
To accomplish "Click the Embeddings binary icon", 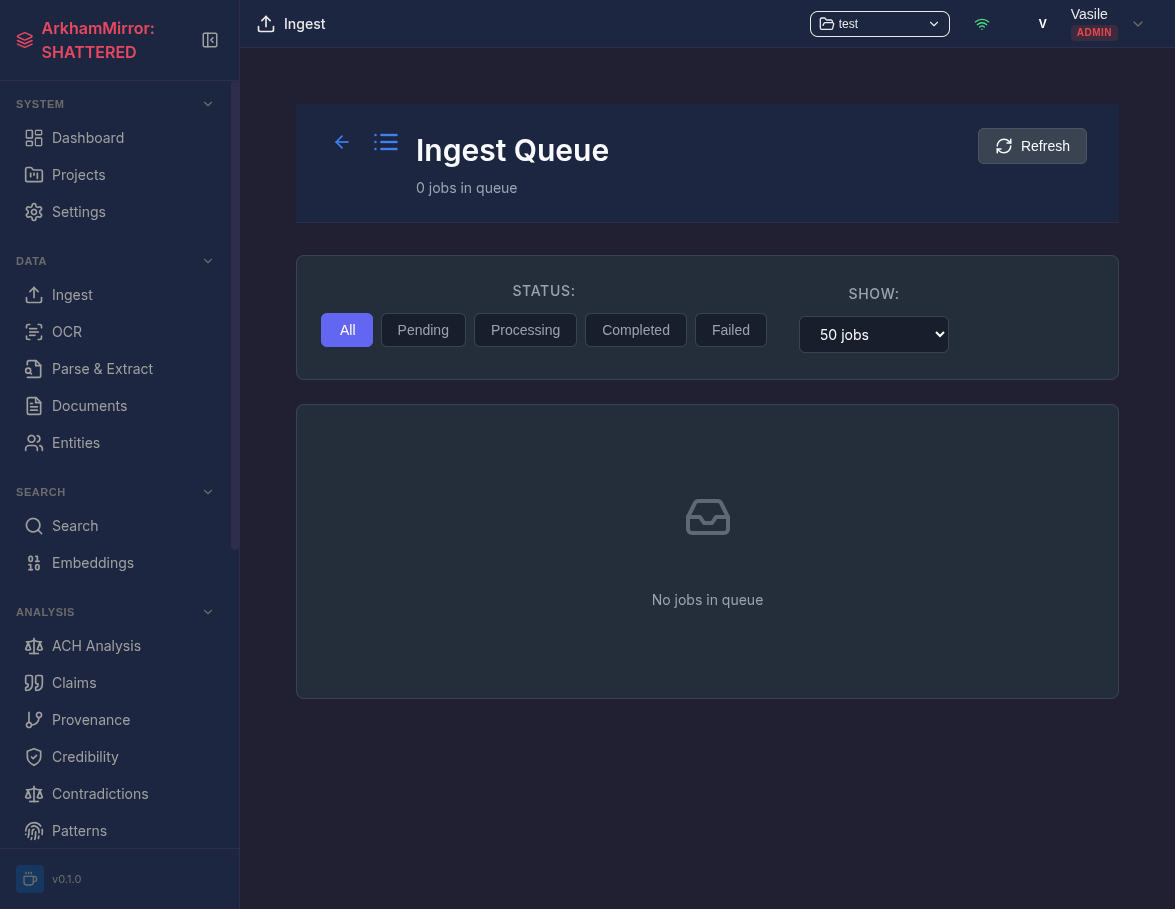I will [x=34, y=563].
